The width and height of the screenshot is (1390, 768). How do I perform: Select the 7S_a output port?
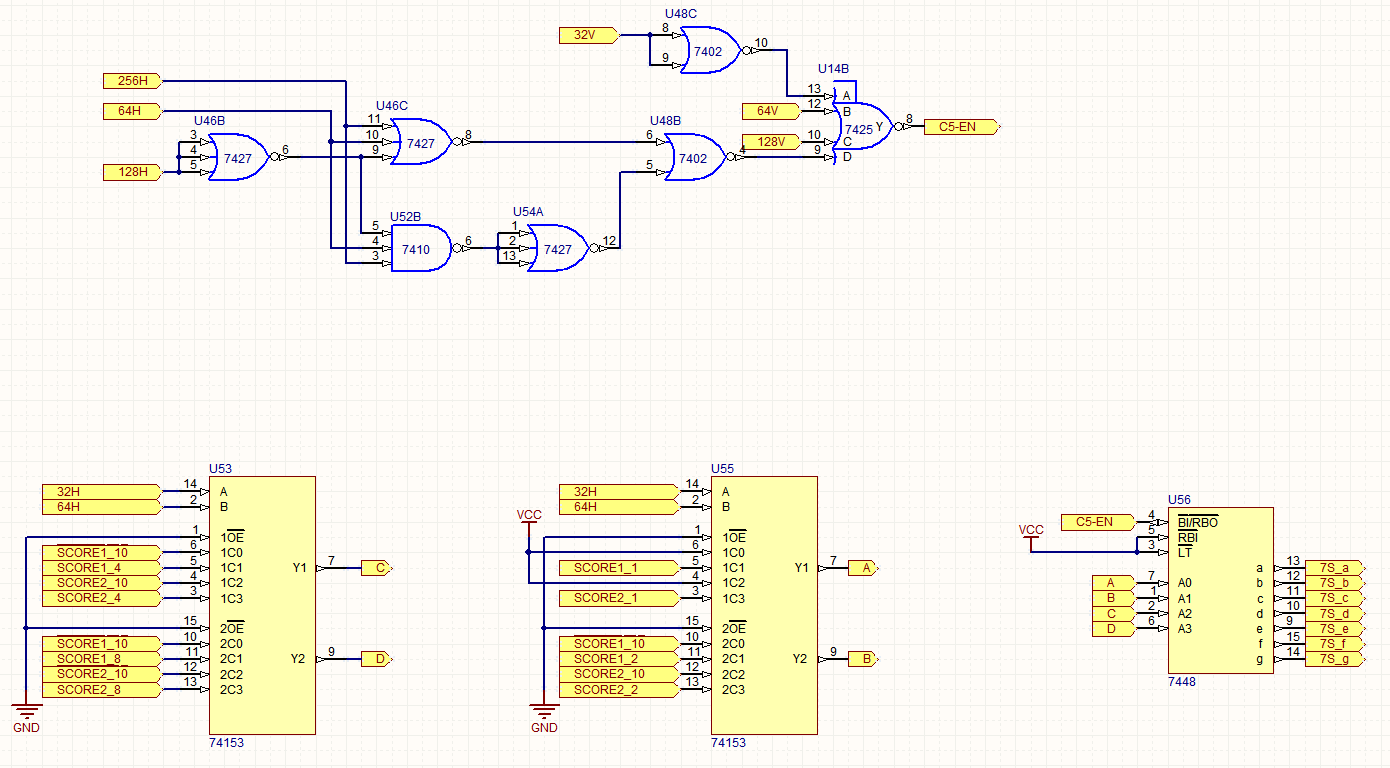(1334, 568)
